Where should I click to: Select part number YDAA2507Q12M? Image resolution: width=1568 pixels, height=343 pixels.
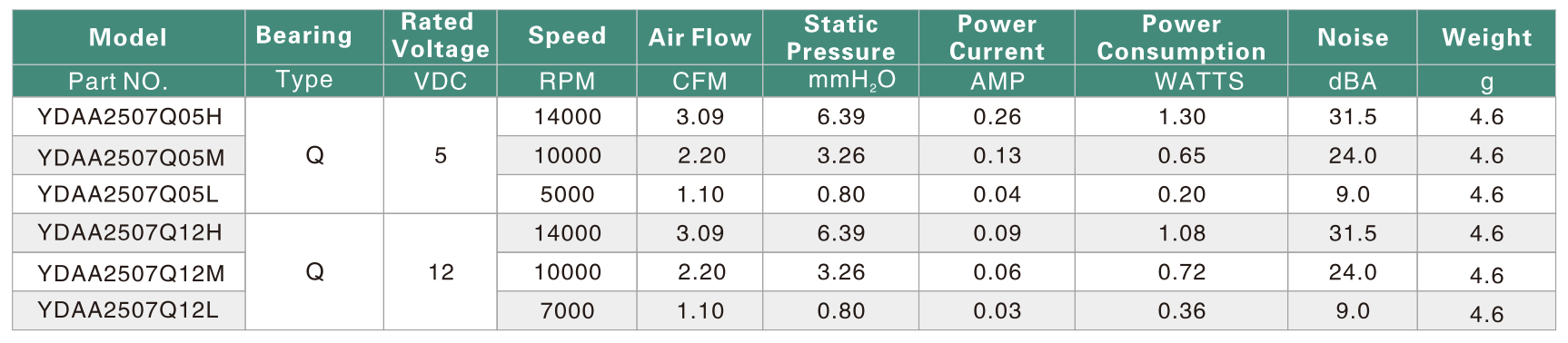131,273
